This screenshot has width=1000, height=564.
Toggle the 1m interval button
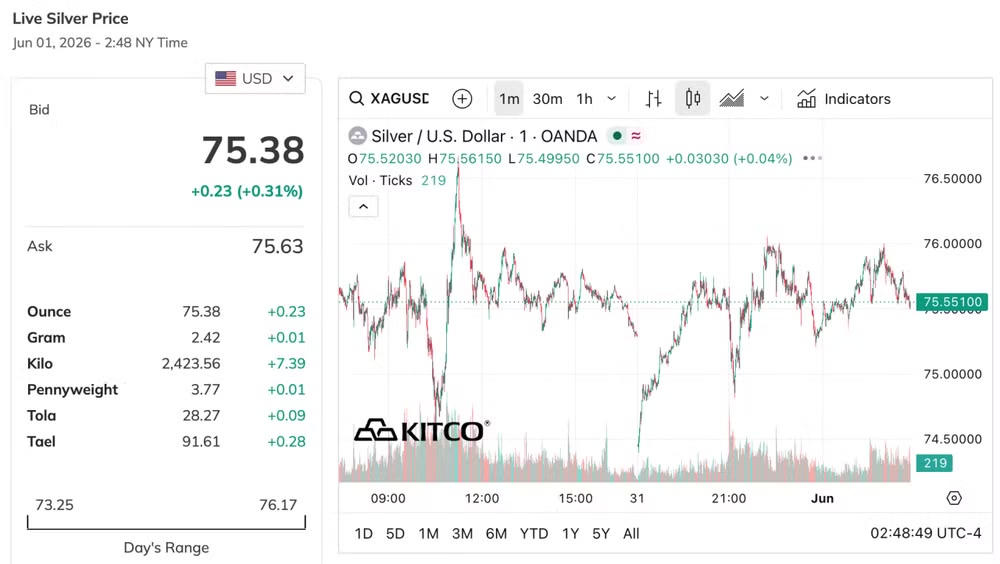point(509,98)
